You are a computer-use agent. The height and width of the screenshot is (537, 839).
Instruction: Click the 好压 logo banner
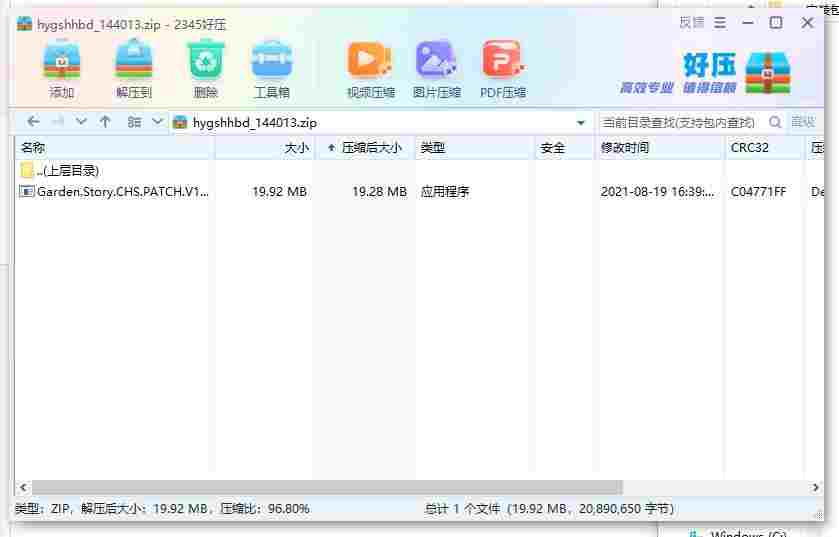pos(705,73)
